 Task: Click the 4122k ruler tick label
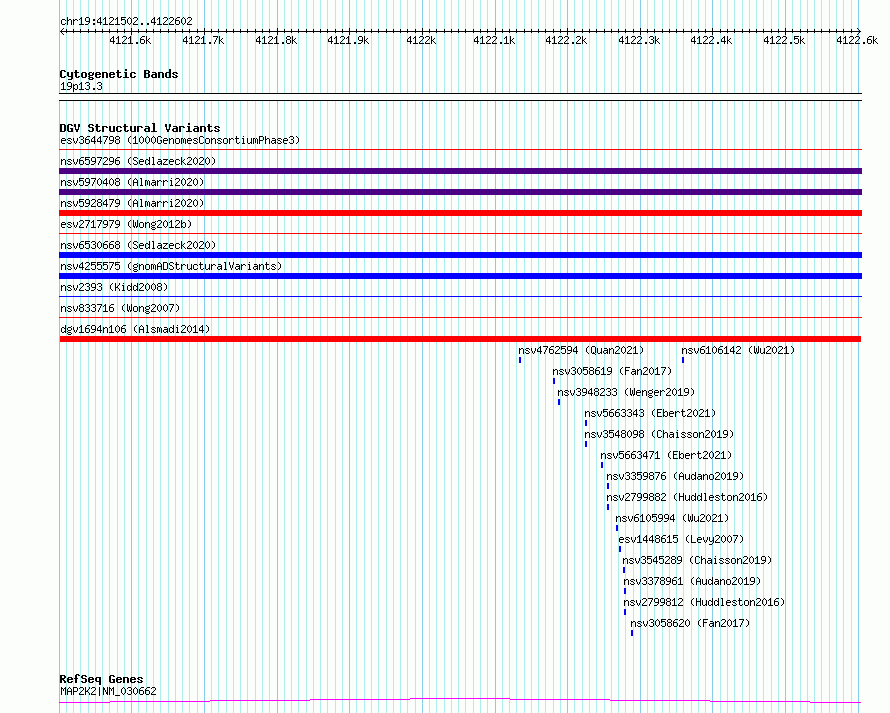coord(421,40)
